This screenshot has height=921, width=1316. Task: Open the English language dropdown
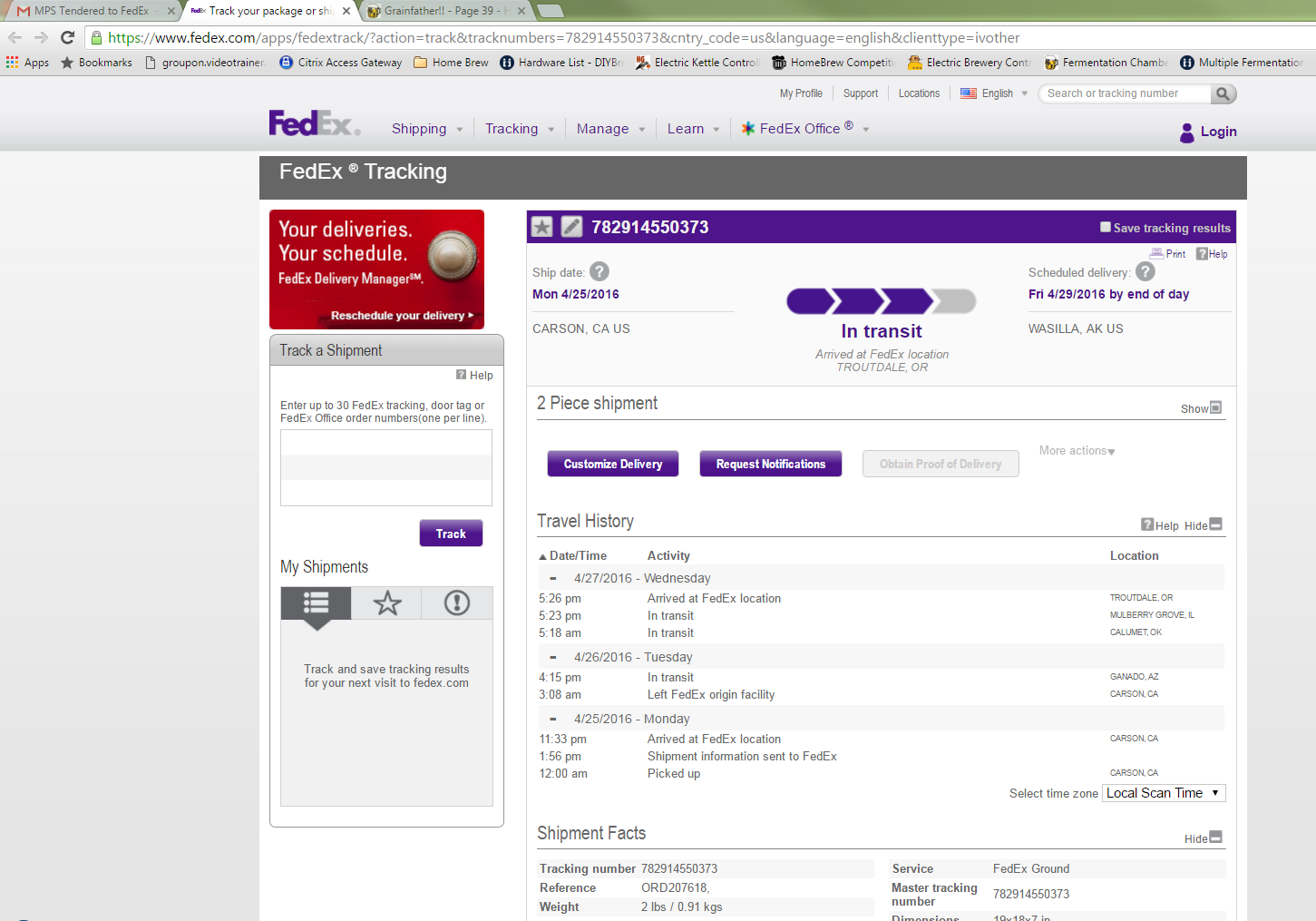(995, 93)
